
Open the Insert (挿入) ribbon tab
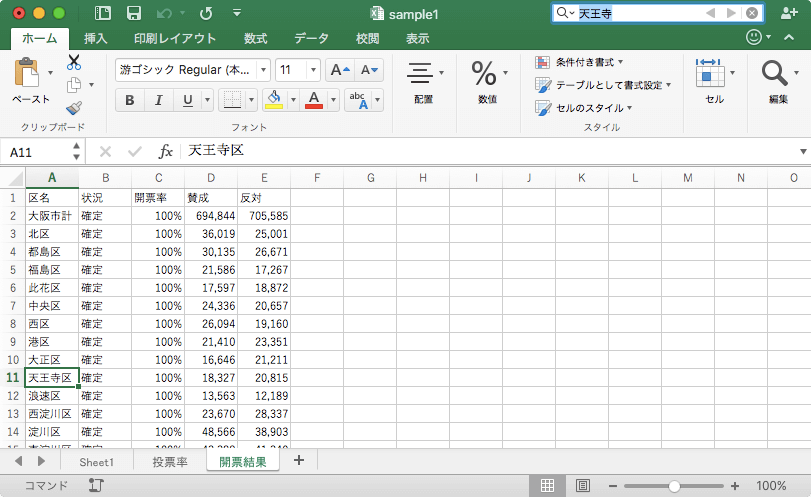click(96, 38)
